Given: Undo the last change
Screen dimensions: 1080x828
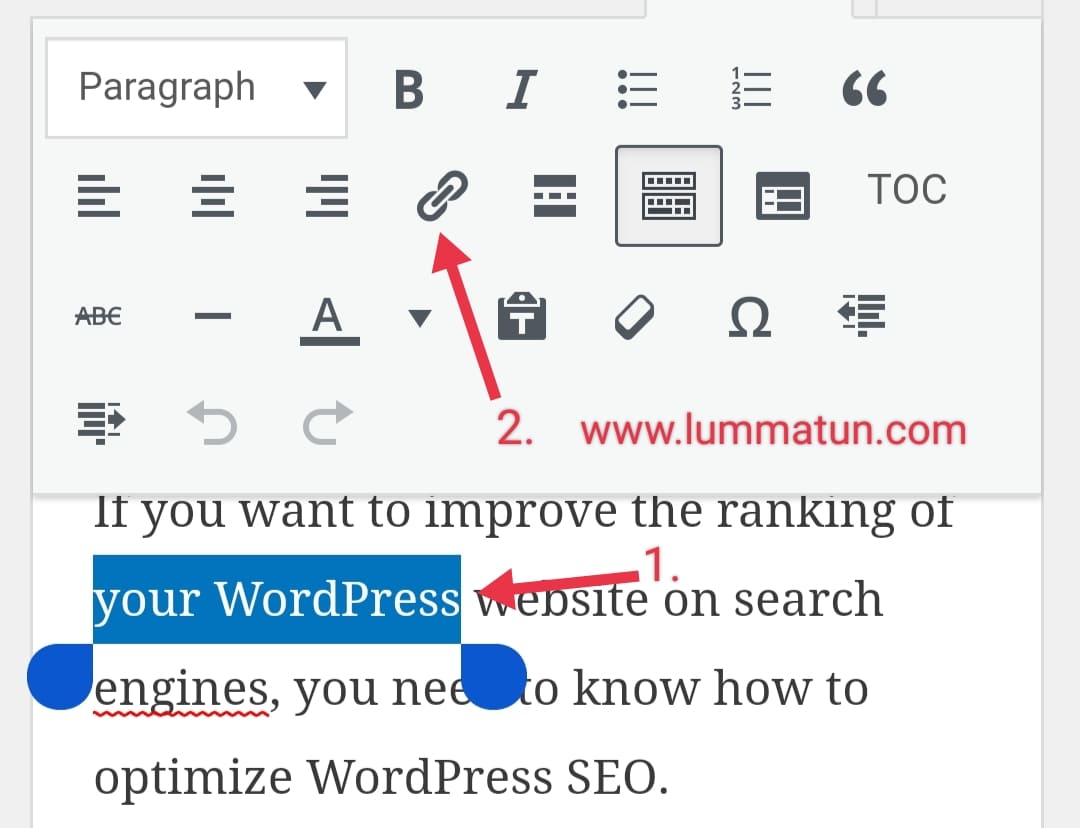Looking at the screenshot, I should pos(212,423).
